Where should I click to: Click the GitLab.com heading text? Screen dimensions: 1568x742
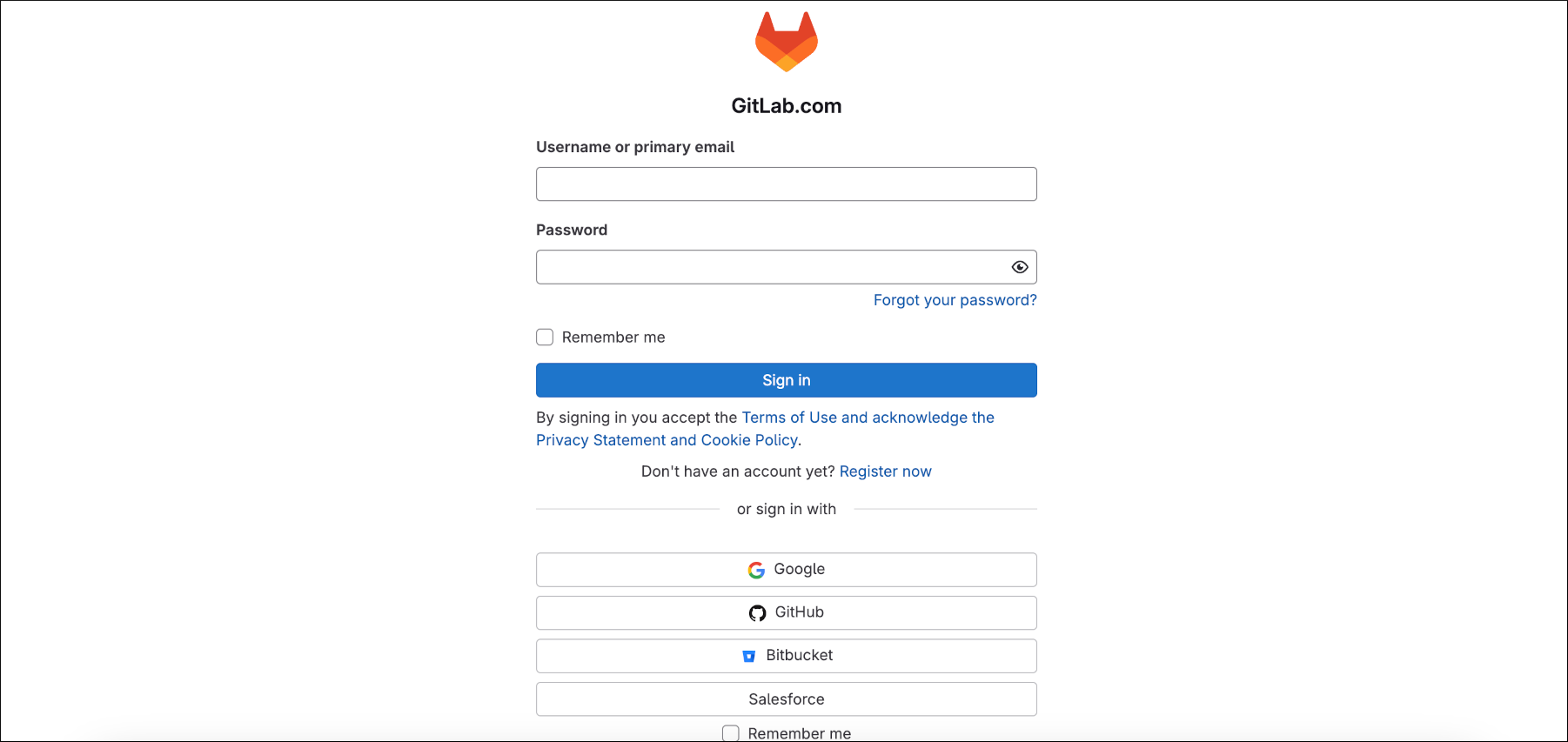pos(786,106)
